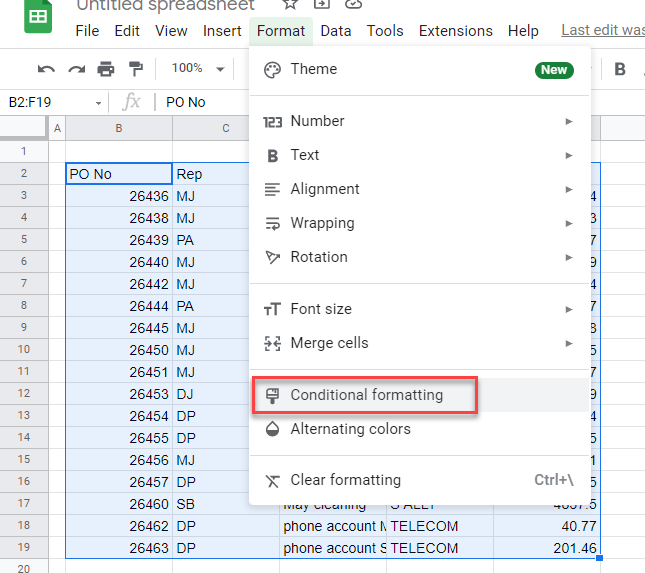
Task: Choose Clear formatting menu entry
Action: pyautogui.click(x=345, y=480)
